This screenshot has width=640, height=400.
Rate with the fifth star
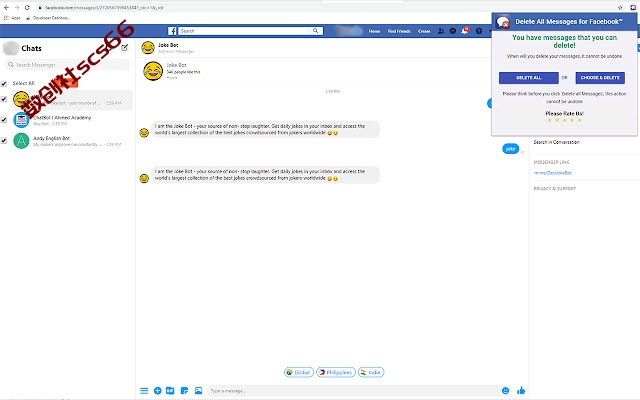pos(579,120)
